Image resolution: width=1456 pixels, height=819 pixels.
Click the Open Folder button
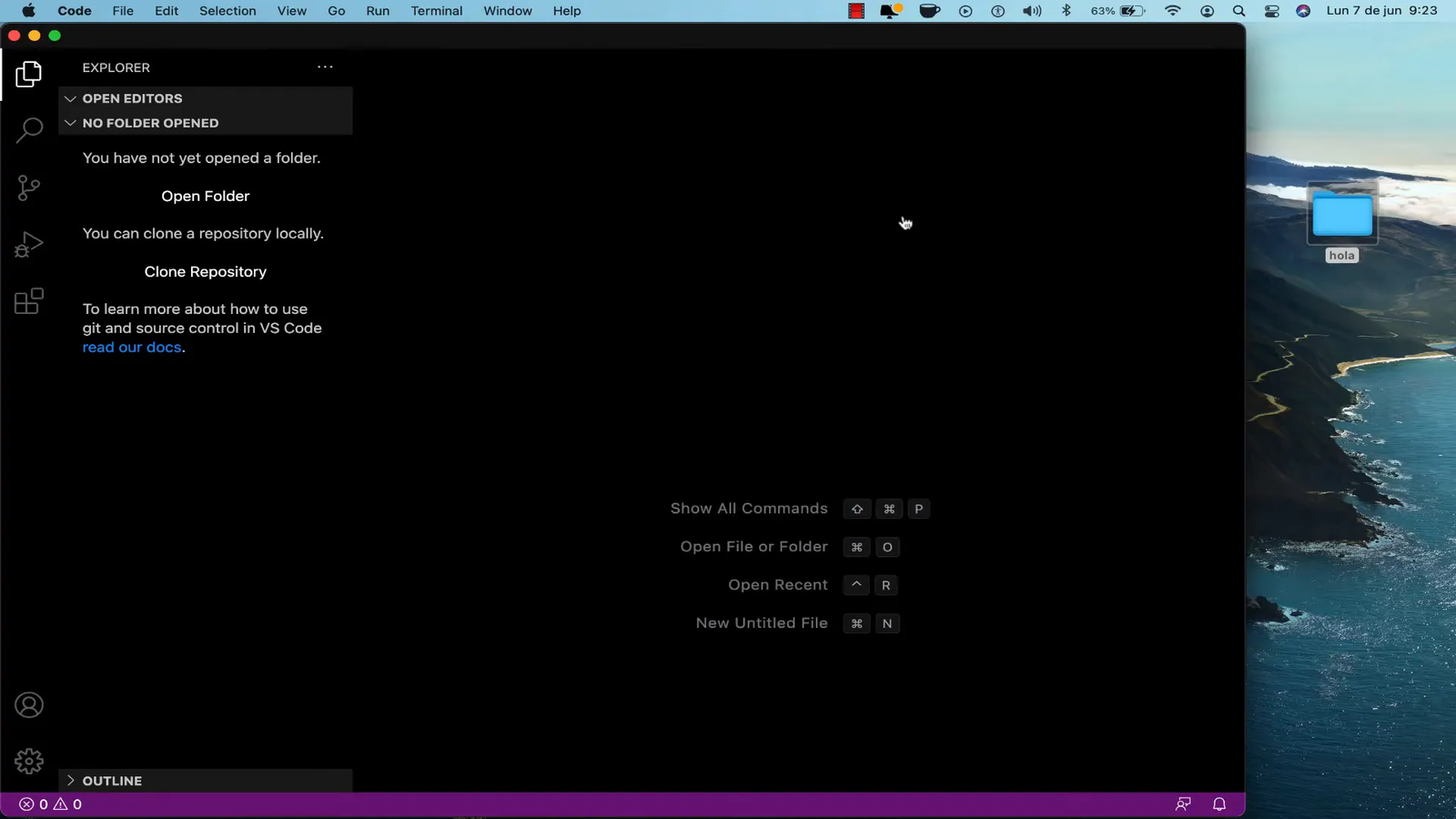pyautogui.click(x=206, y=196)
